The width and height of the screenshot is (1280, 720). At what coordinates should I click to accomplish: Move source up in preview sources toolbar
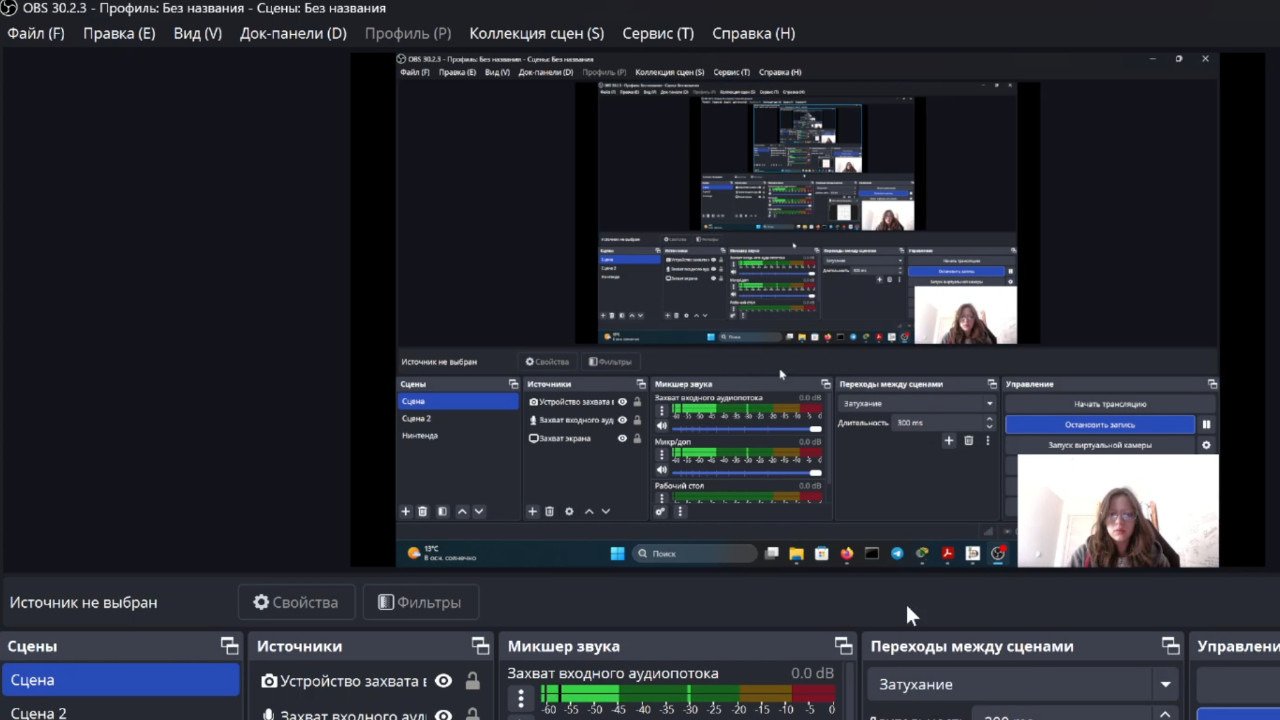[589, 511]
